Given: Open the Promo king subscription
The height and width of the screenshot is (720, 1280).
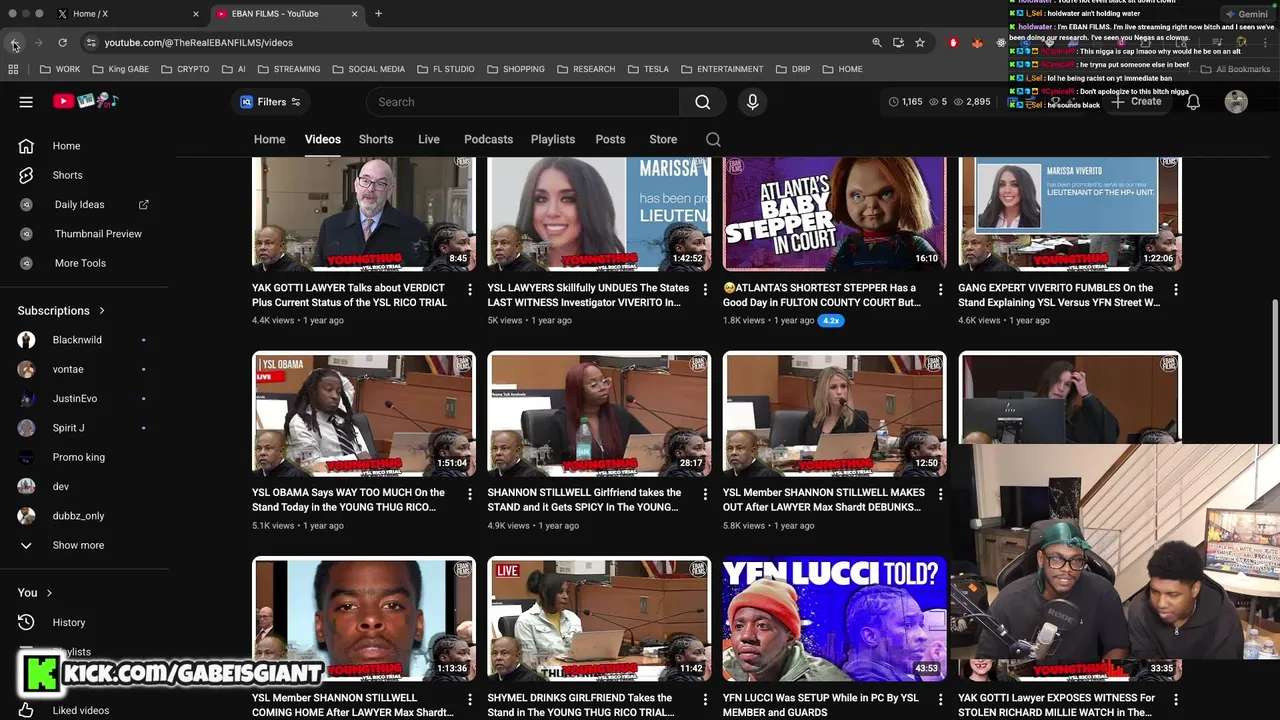Looking at the screenshot, I should [x=84, y=457].
